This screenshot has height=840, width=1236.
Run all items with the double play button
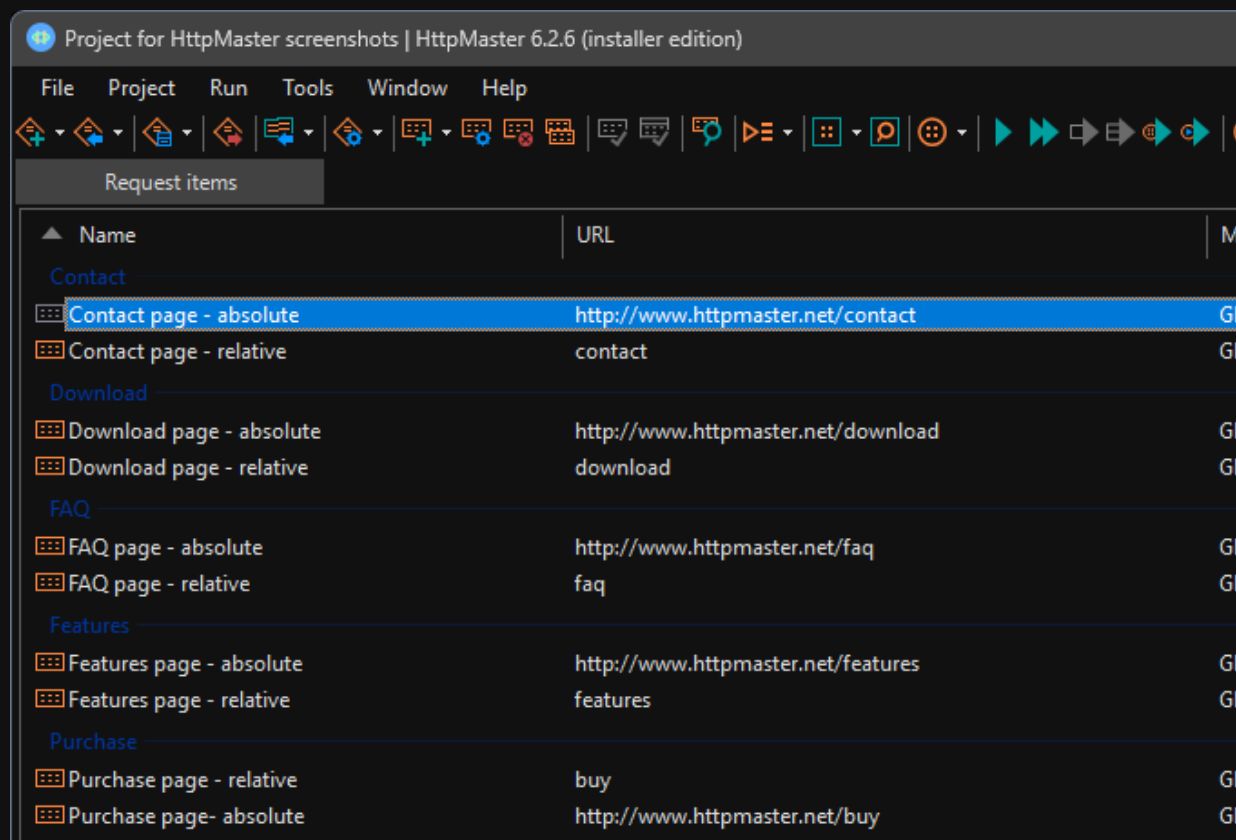(1042, 131)
